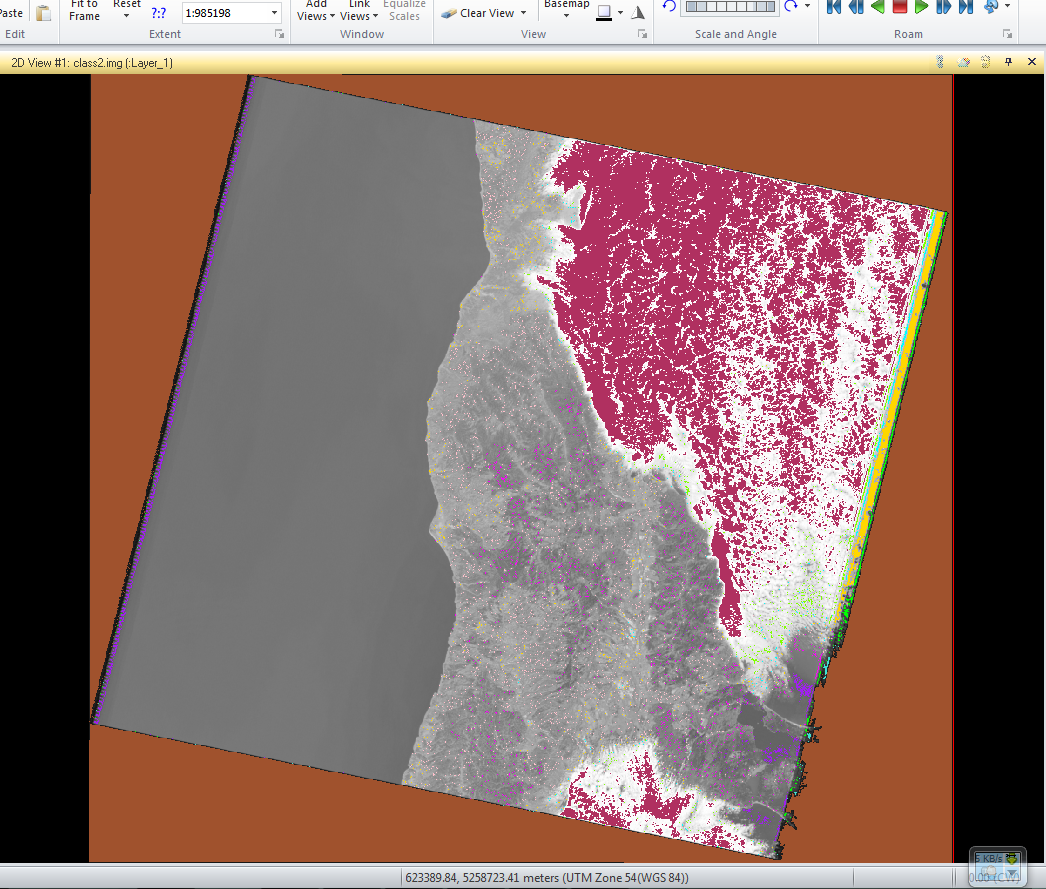Open the Add Views menu
This screenshot has height=889, width=1046.
click(316, 10)
